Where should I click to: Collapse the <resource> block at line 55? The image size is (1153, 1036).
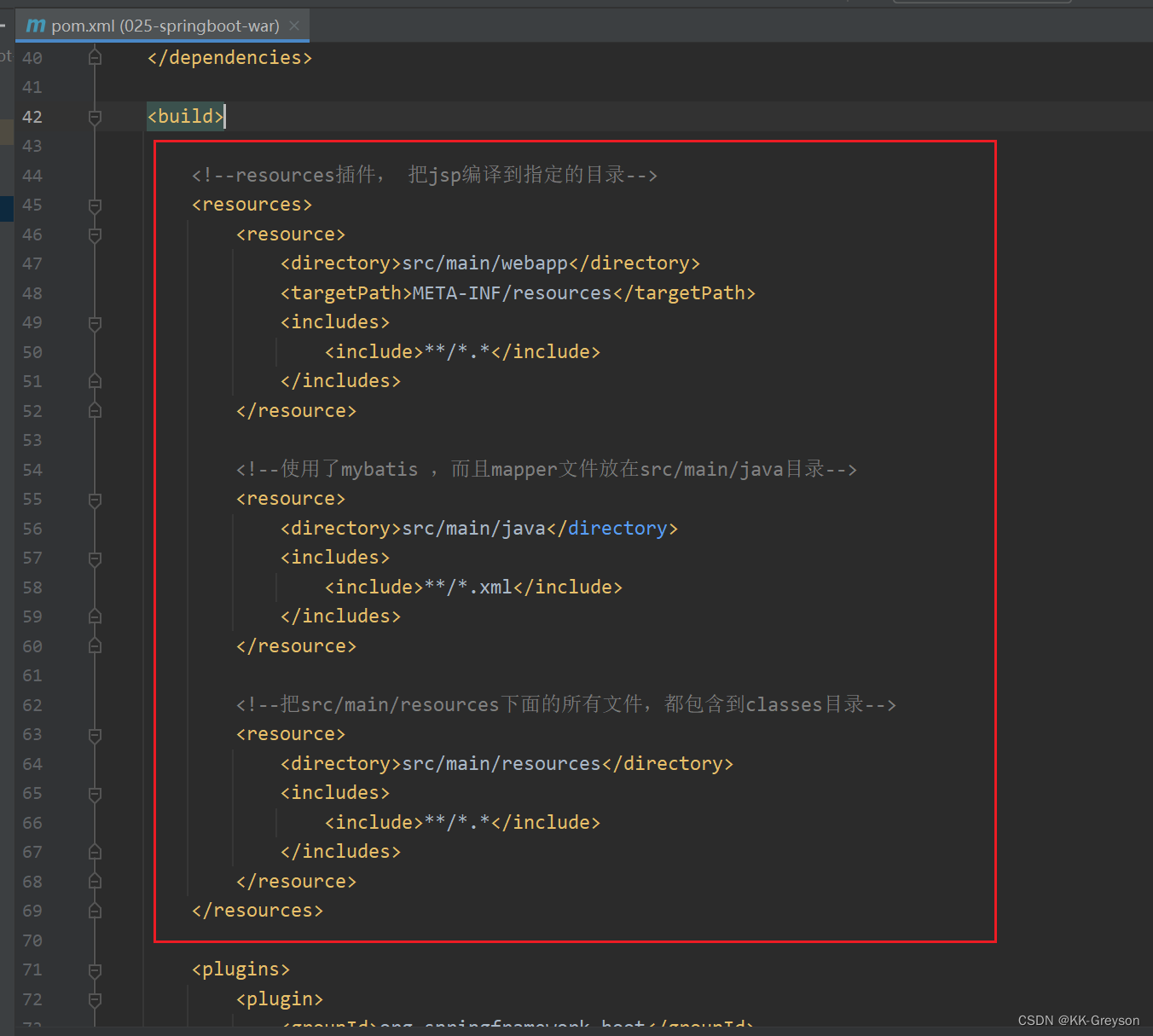coord(95,500)
